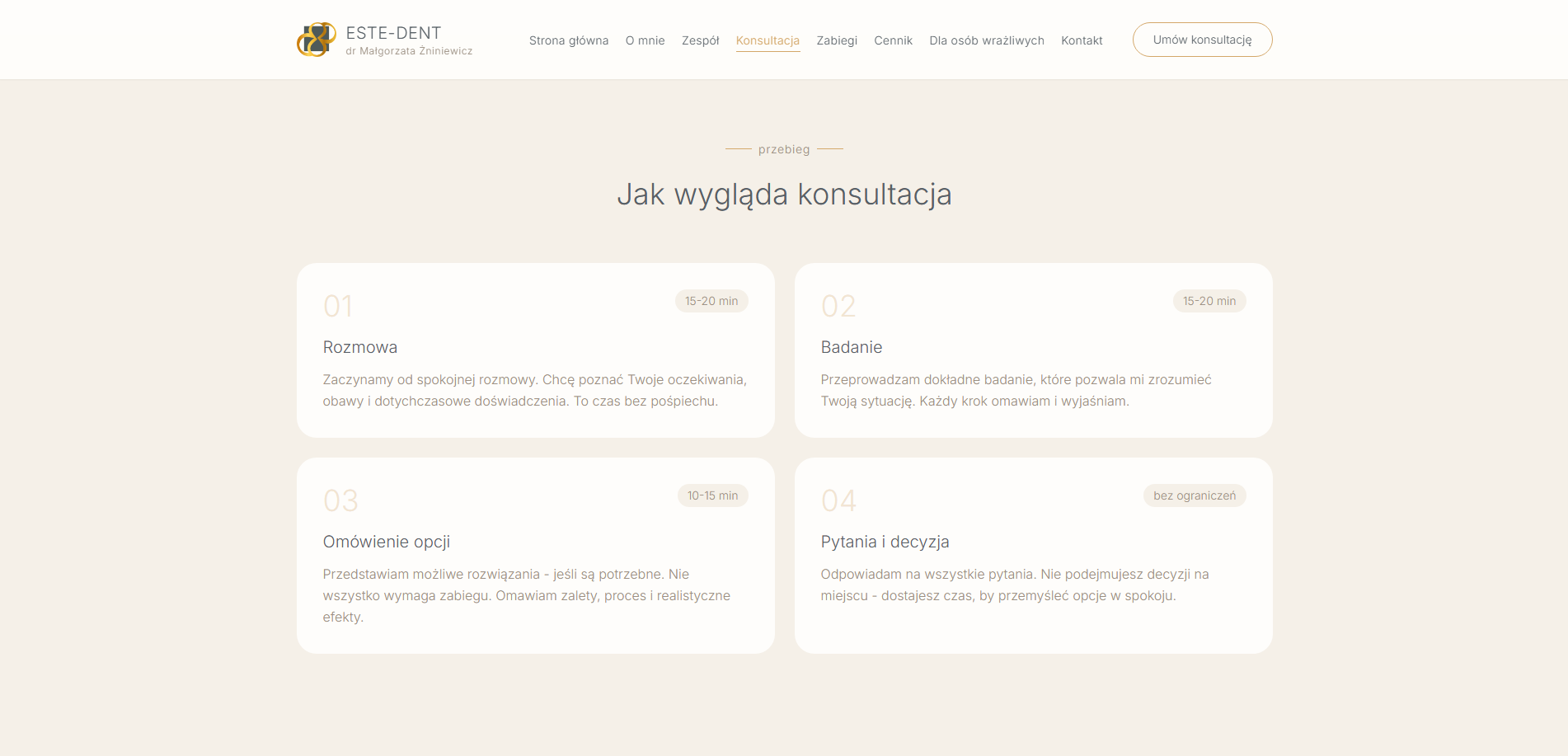Click the description starting Odpowiadam na wszystkie pytania
The image size is (1568, 756).
[1015, 585]
